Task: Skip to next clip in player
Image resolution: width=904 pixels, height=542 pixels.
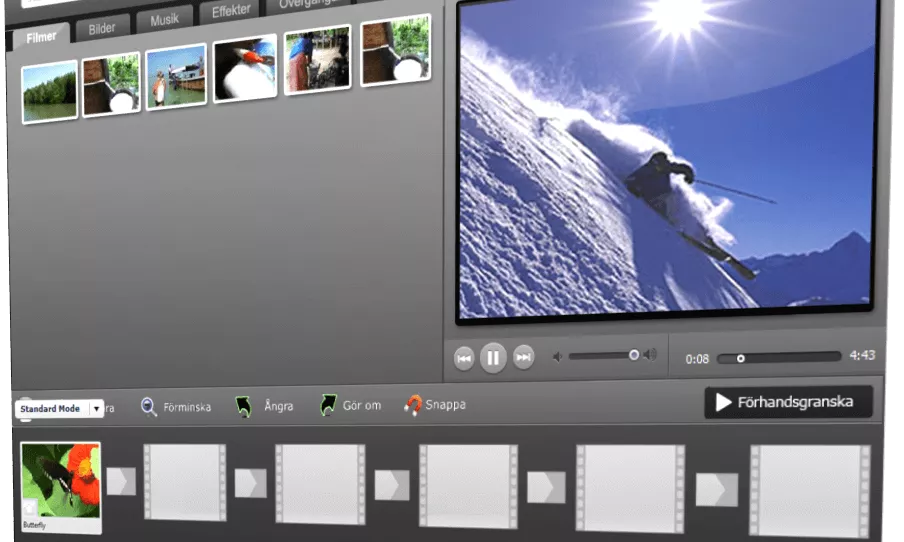Action: click(523, 357)
